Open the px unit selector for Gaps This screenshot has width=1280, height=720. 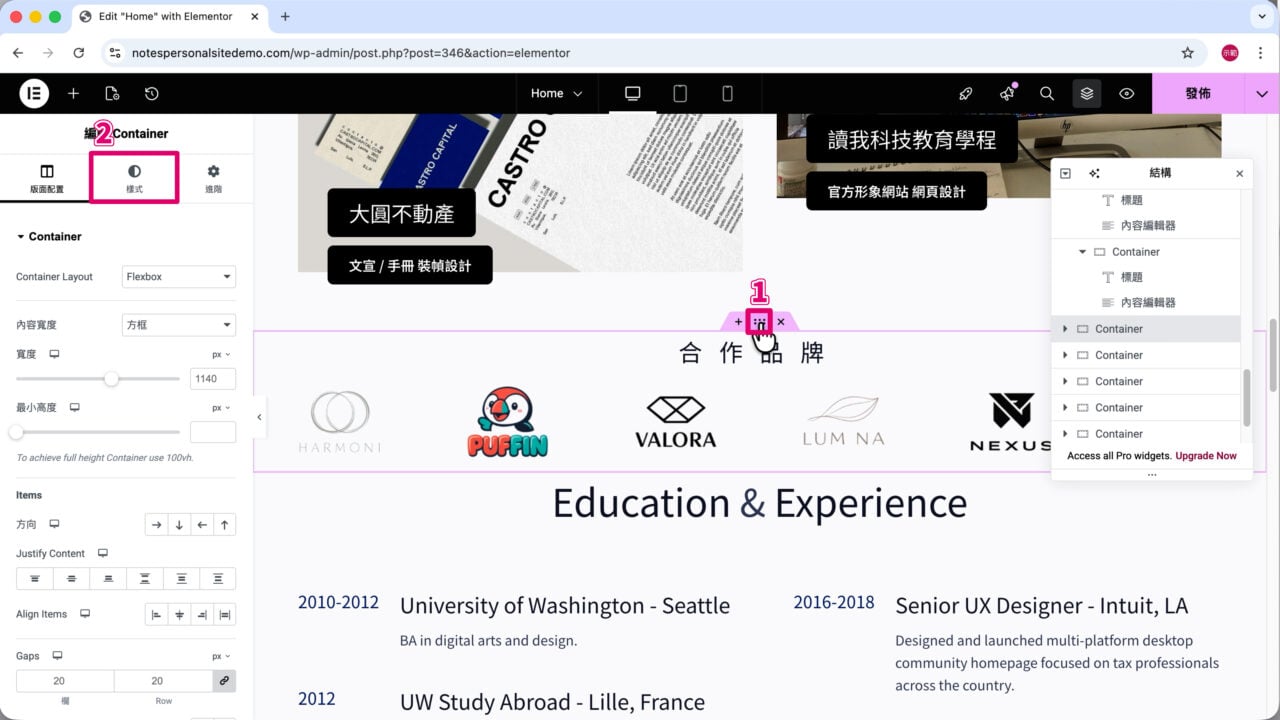pos(221,656)
